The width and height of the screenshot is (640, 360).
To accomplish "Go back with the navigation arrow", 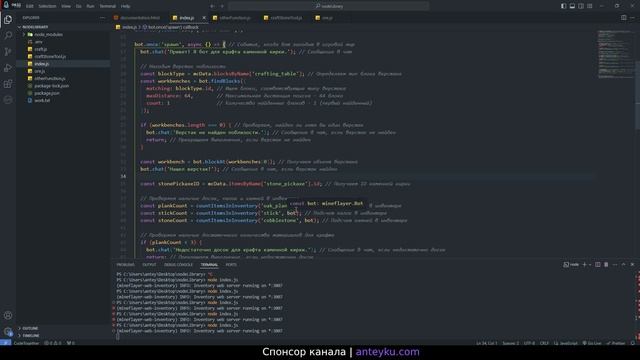I will [x=212, y=6].
